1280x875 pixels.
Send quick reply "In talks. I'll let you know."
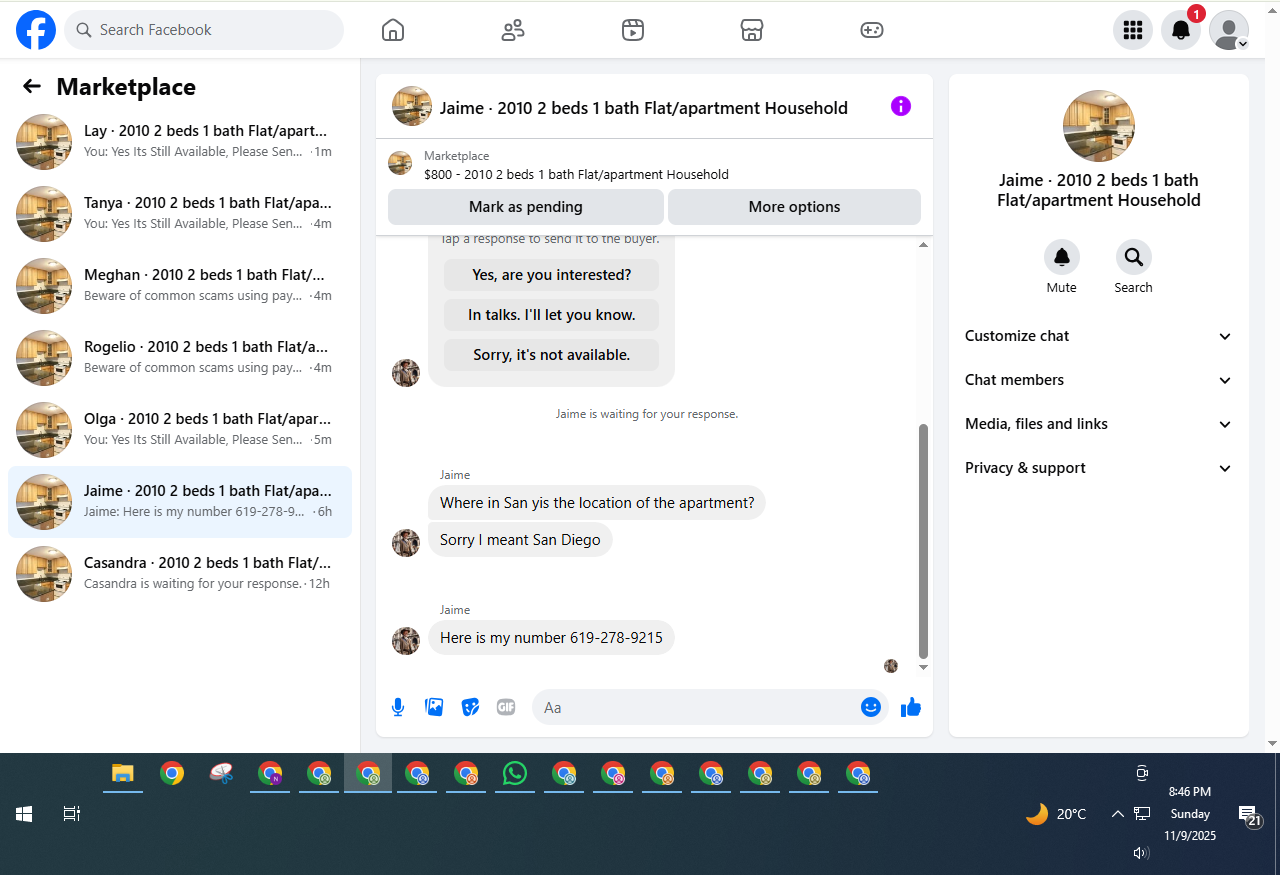[552, 315]
